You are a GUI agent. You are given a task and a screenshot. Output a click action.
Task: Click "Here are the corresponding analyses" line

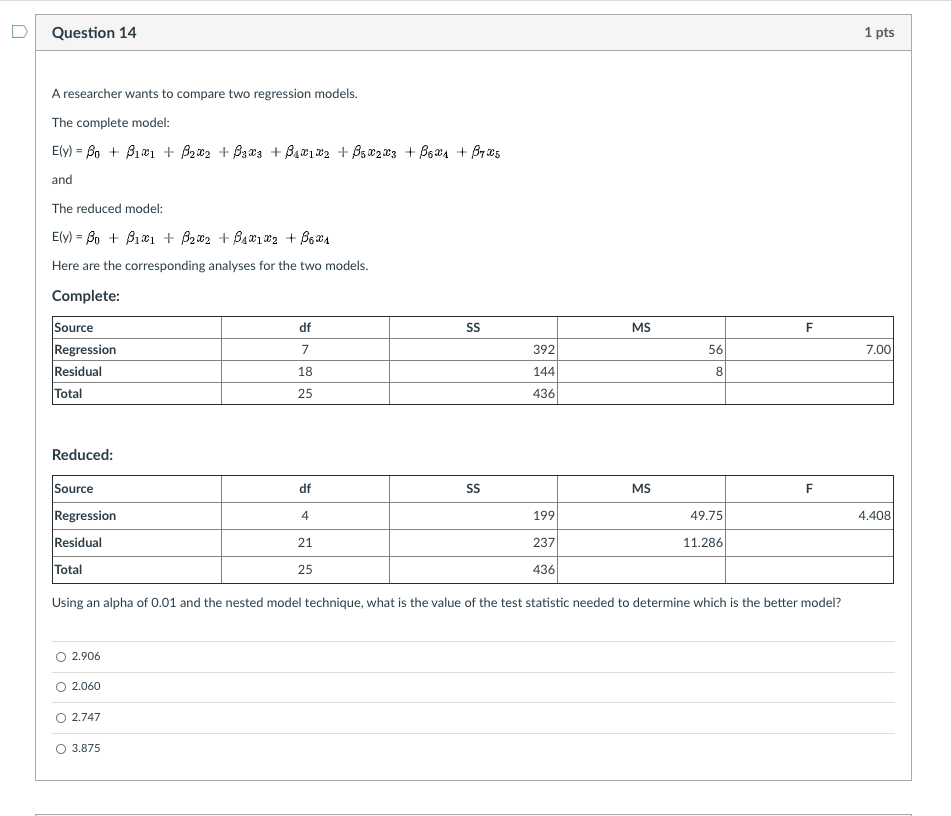210,266
